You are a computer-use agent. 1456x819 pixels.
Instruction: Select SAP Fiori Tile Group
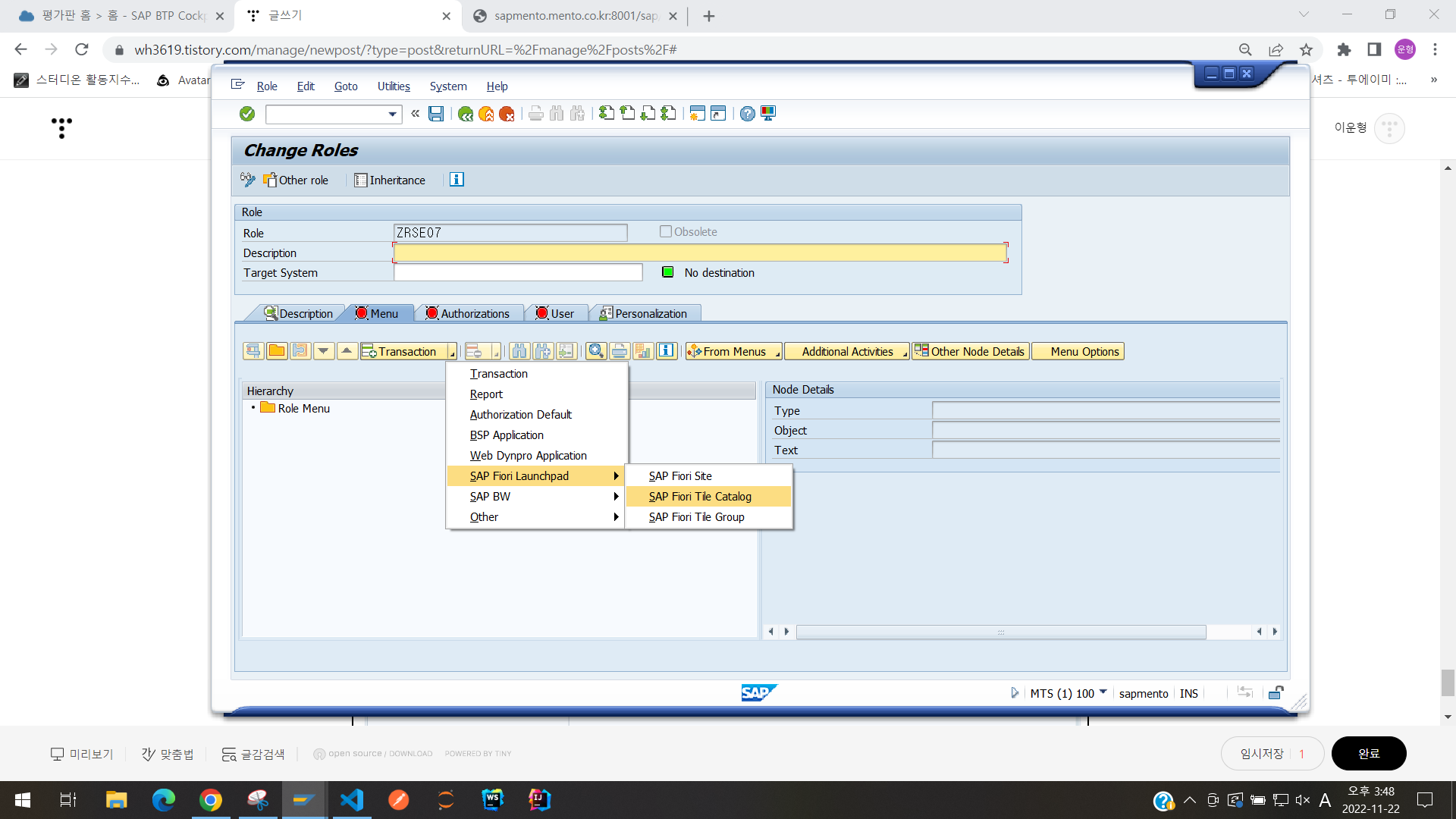coord(708,517)
